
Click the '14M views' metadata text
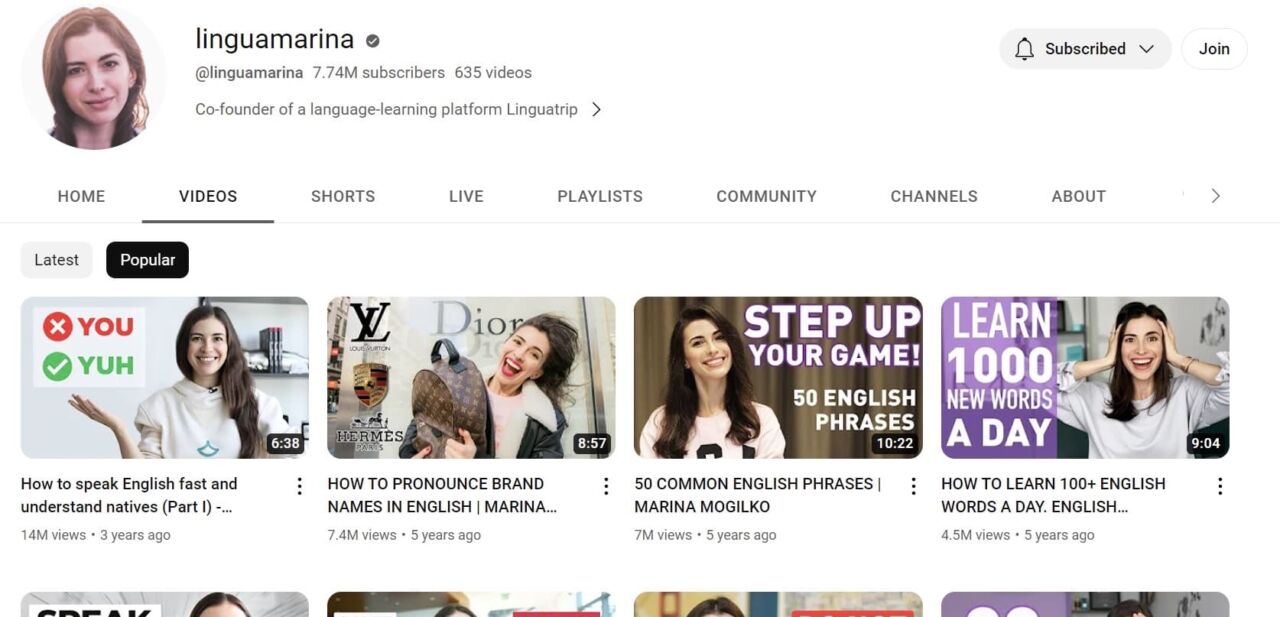[x=54, y=535]
